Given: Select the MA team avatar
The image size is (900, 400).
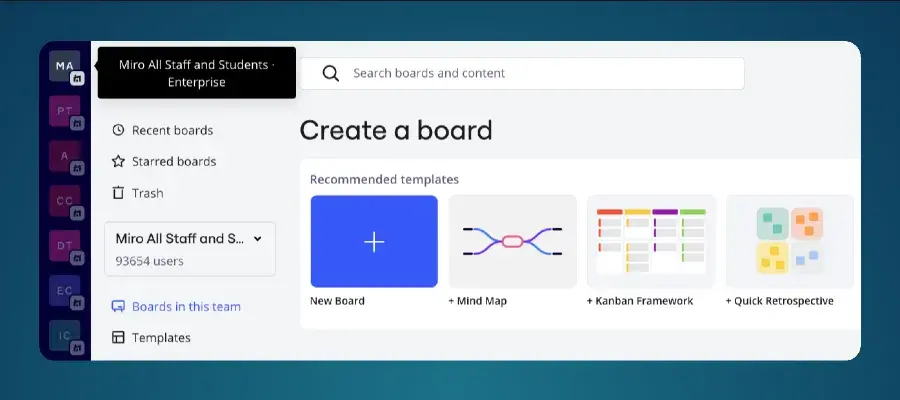Looking at the screenshot, I should pos(64,66).
